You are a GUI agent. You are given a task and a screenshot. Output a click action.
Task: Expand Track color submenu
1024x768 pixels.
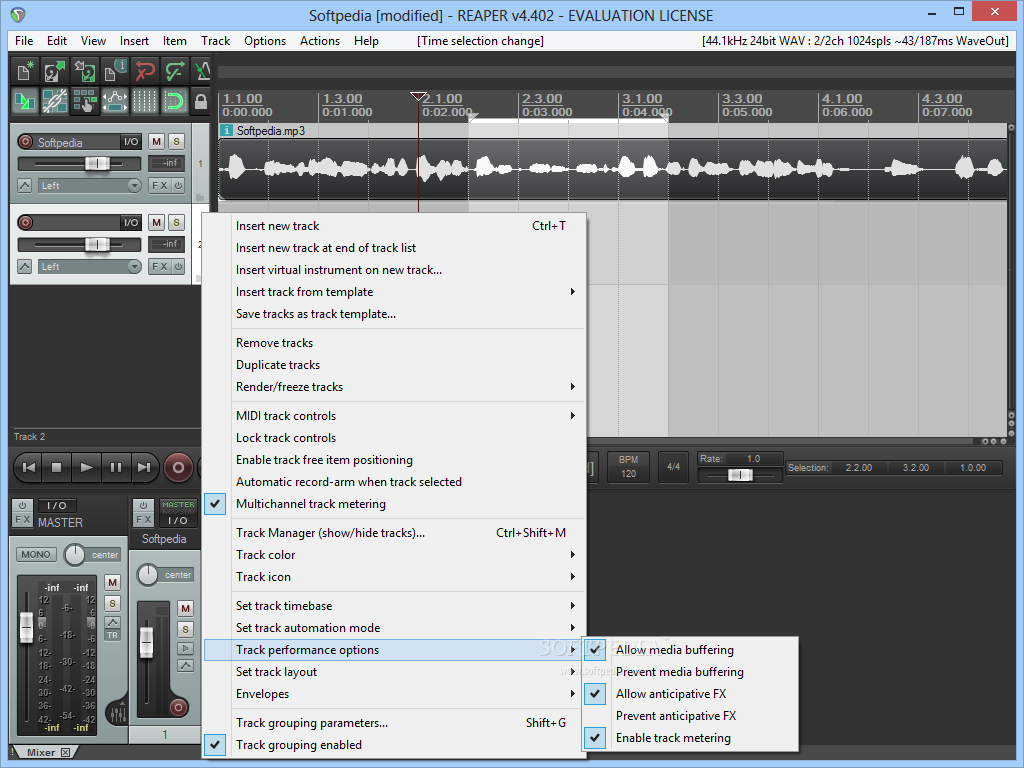point(394,555)
